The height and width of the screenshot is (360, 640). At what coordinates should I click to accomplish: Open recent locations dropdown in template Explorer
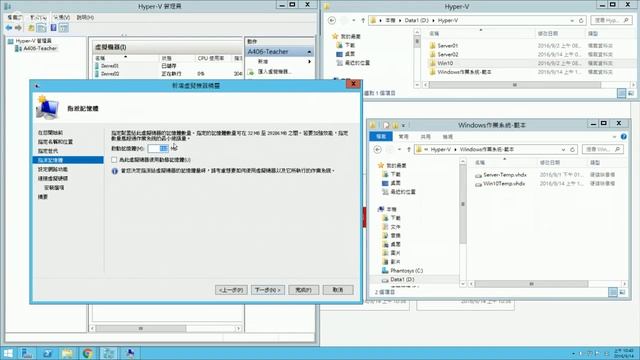tap(399, 150)
